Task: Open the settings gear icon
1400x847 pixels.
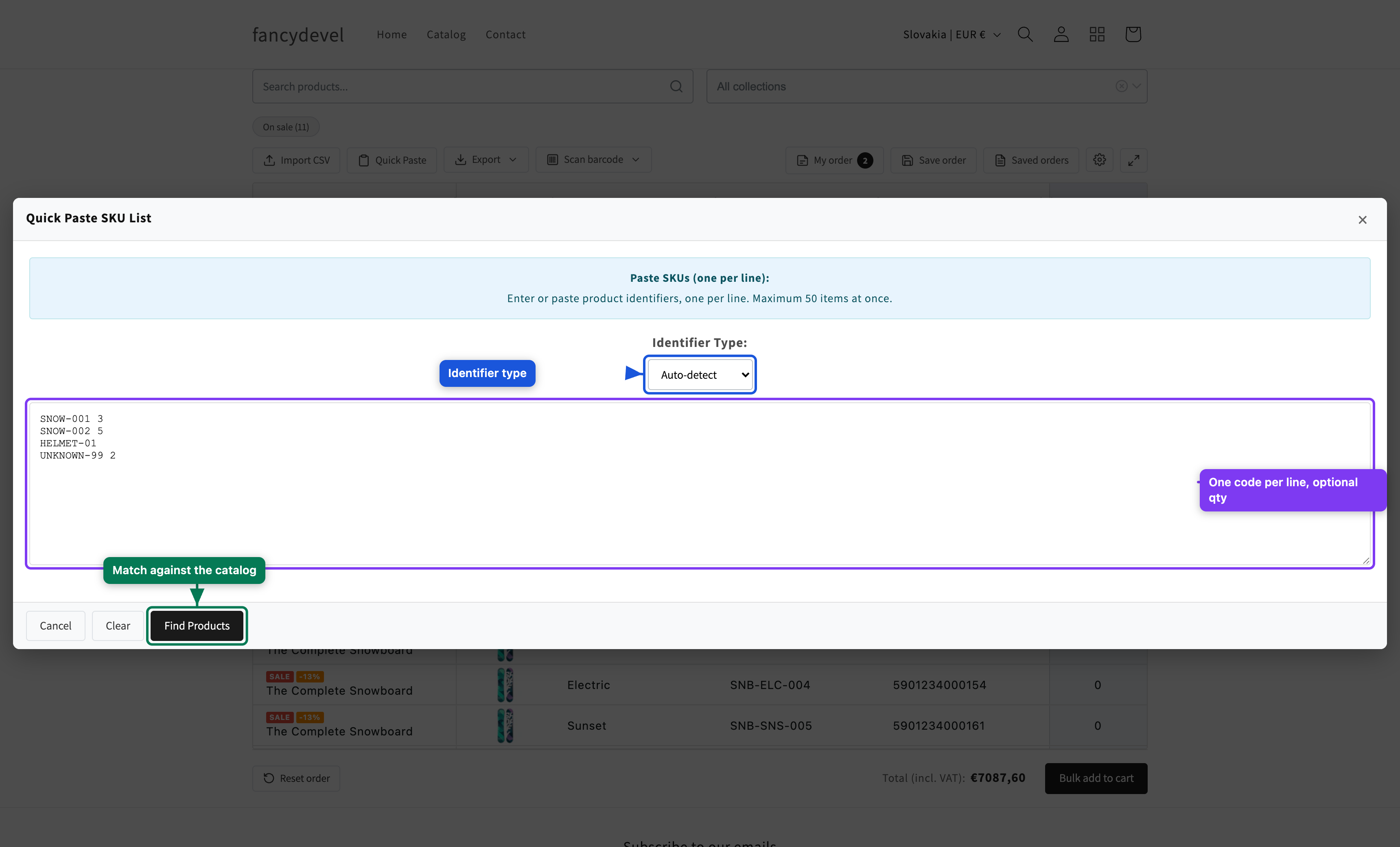Action: (1099, 160)
